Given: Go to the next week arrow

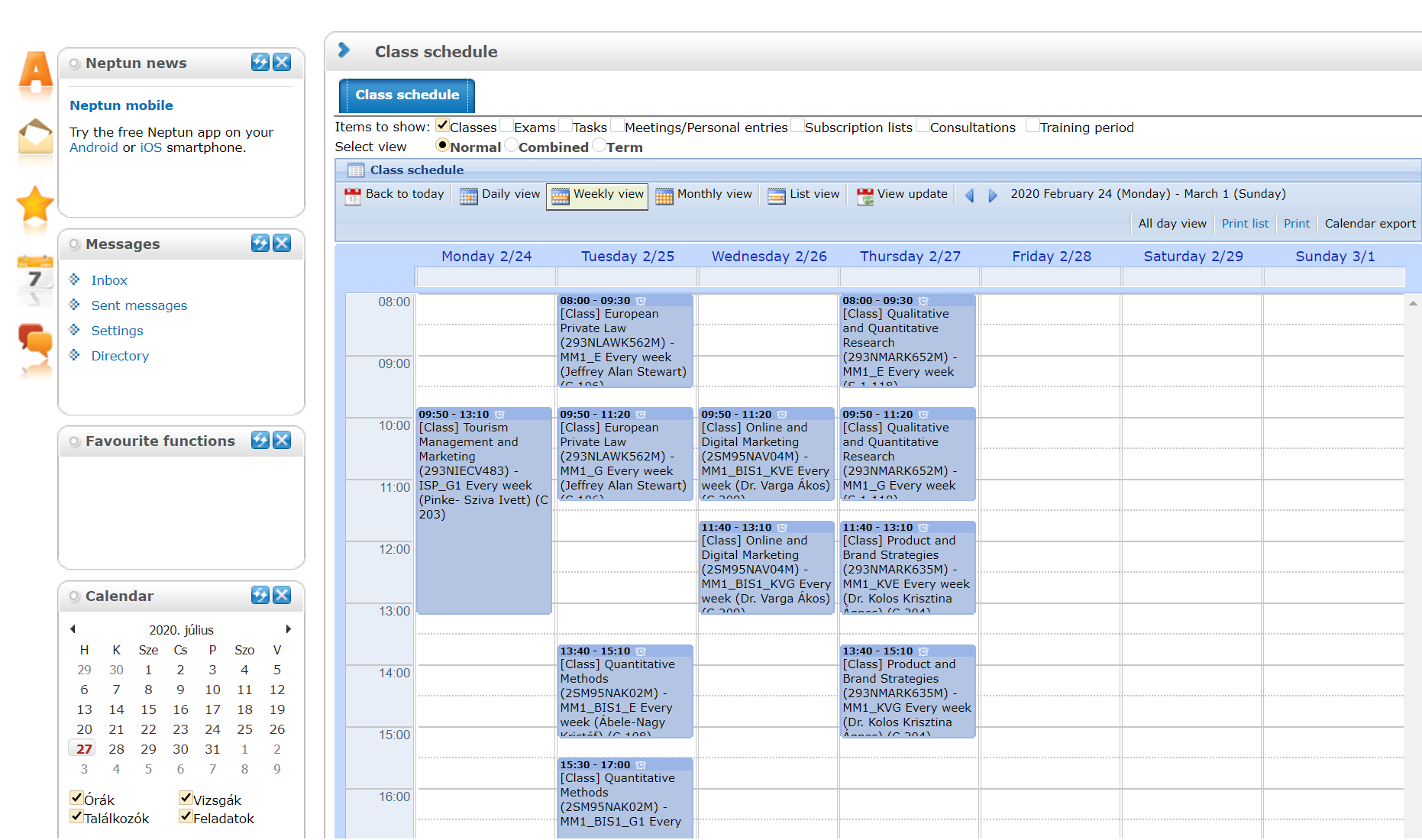Looking at the screenshot, I should pyautogui.click(x=993, y=195).
